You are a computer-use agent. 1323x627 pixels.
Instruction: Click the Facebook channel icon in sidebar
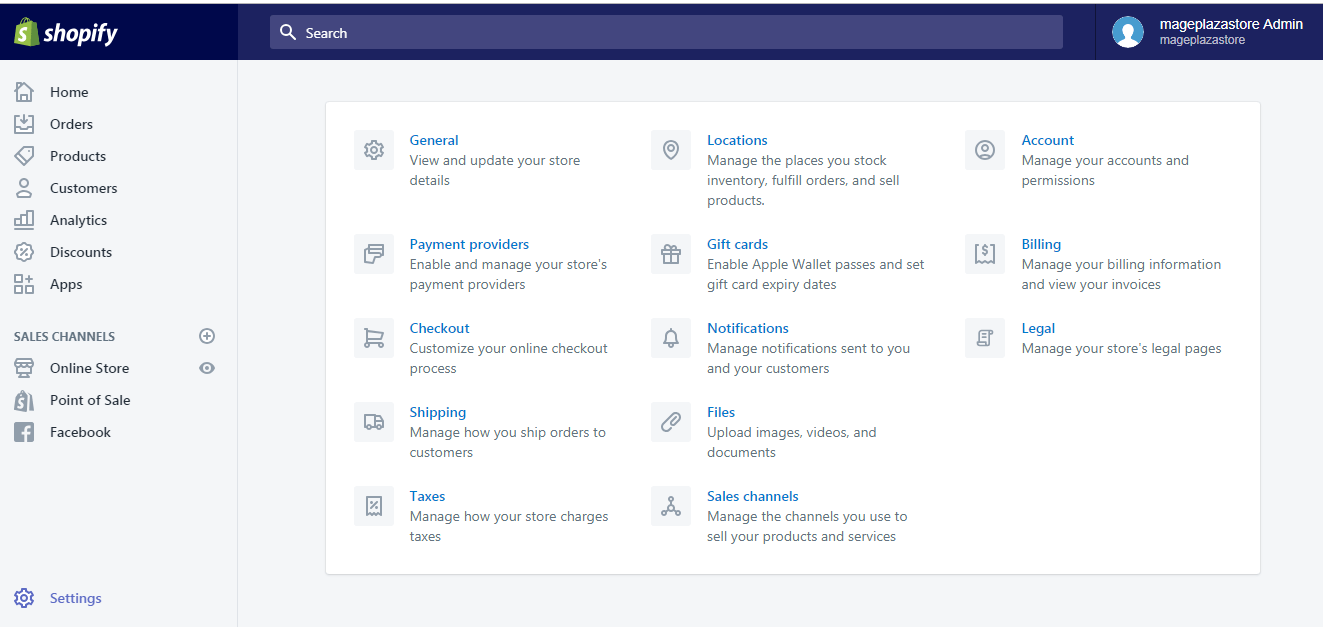click(x=23, y=431)
